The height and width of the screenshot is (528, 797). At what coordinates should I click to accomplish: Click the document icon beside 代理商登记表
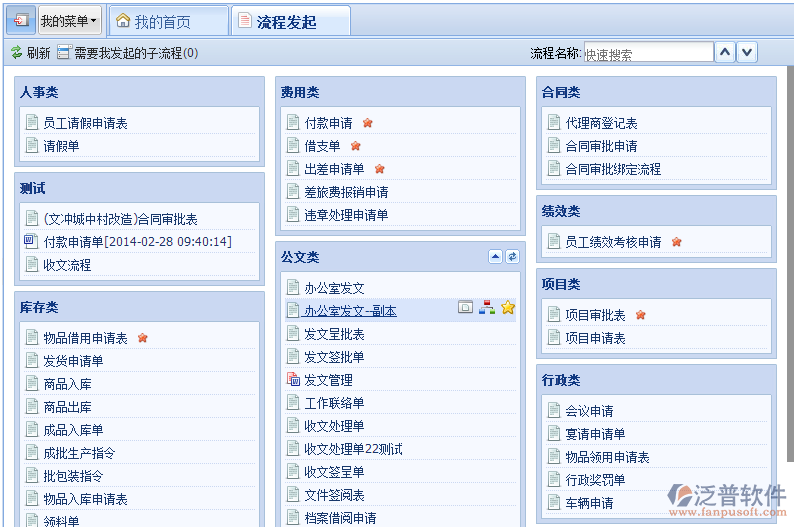coord(555,123)
